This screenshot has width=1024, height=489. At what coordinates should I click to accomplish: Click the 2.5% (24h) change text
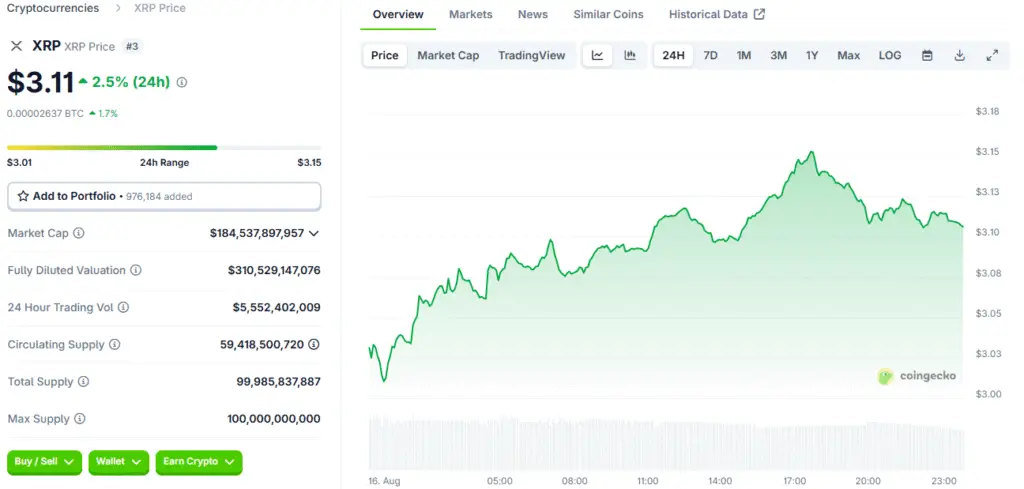click(131, 82)
